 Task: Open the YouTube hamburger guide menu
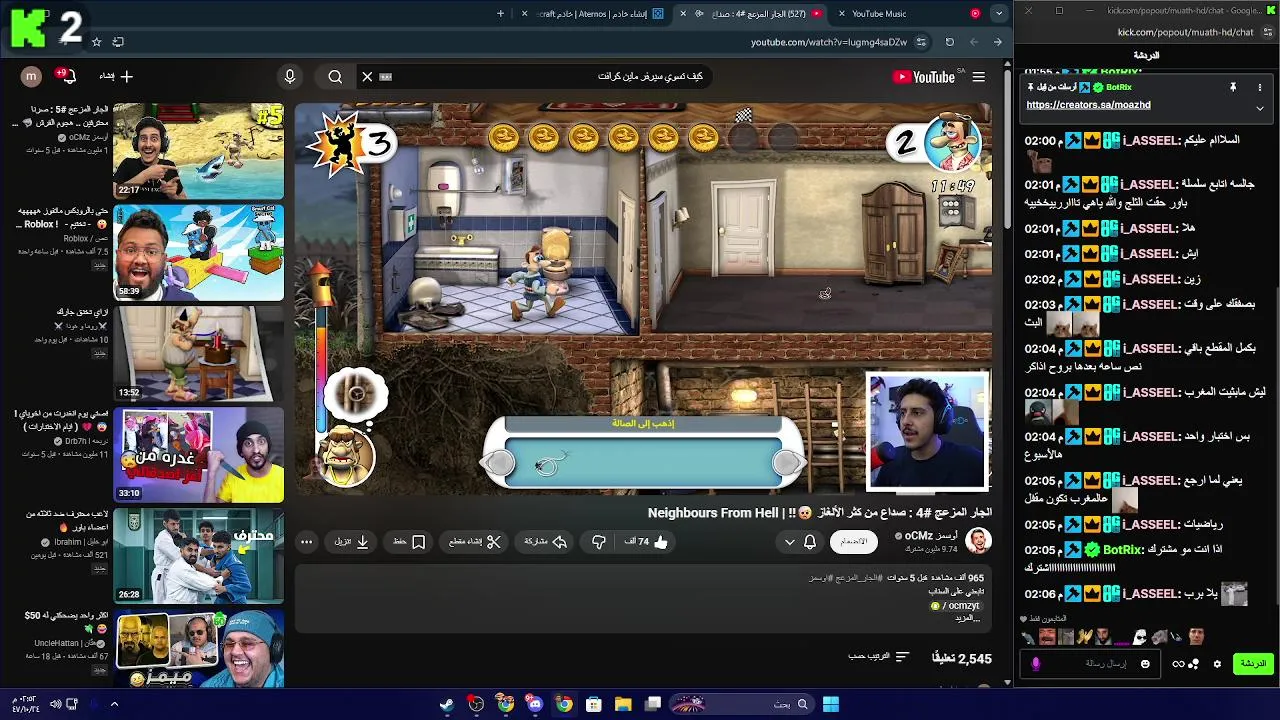[x=979, y=77]
